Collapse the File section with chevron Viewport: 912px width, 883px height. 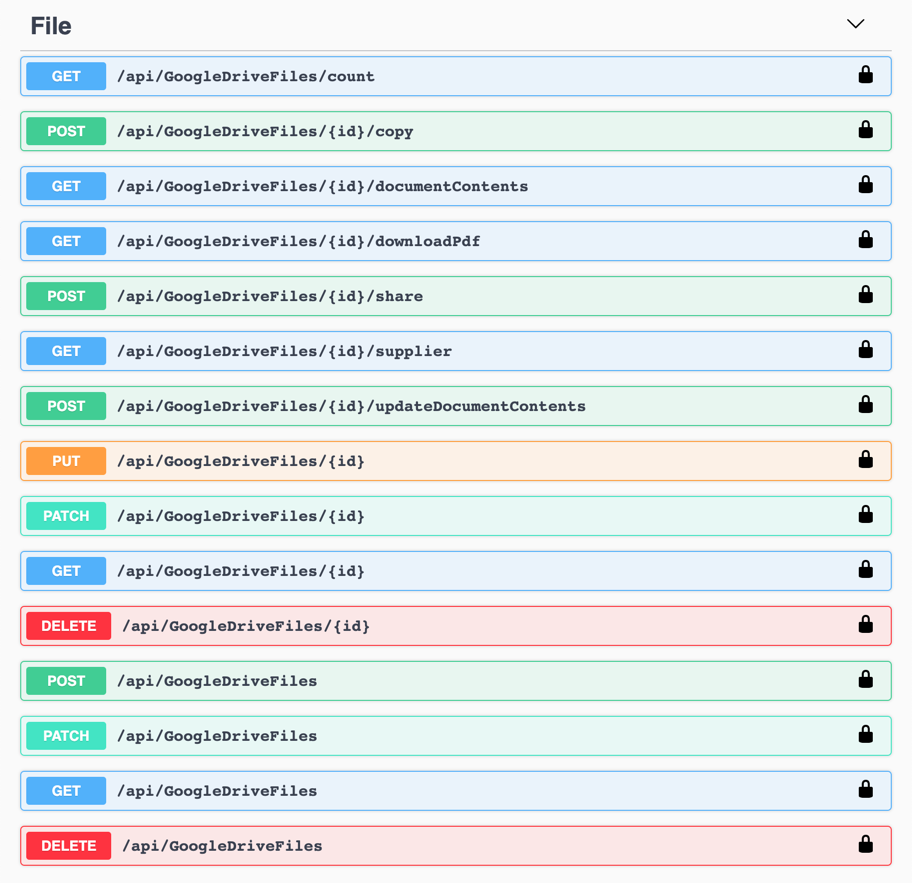[855, 24]
